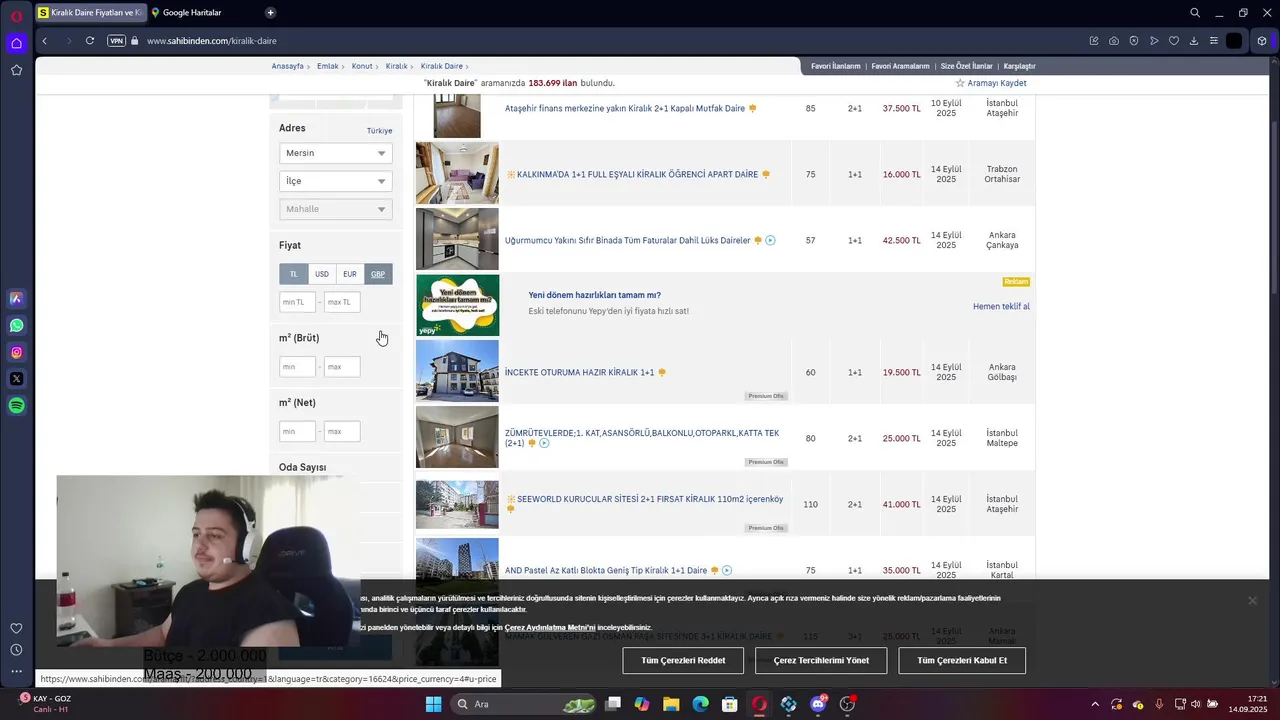Select GBP currency option
This screenshot has width=1280, height=720.
(x=378, y=274)
